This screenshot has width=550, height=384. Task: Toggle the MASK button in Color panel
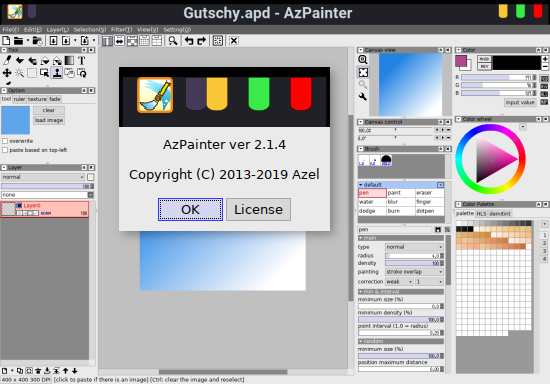pyautogui.click(x=484, y=59)
